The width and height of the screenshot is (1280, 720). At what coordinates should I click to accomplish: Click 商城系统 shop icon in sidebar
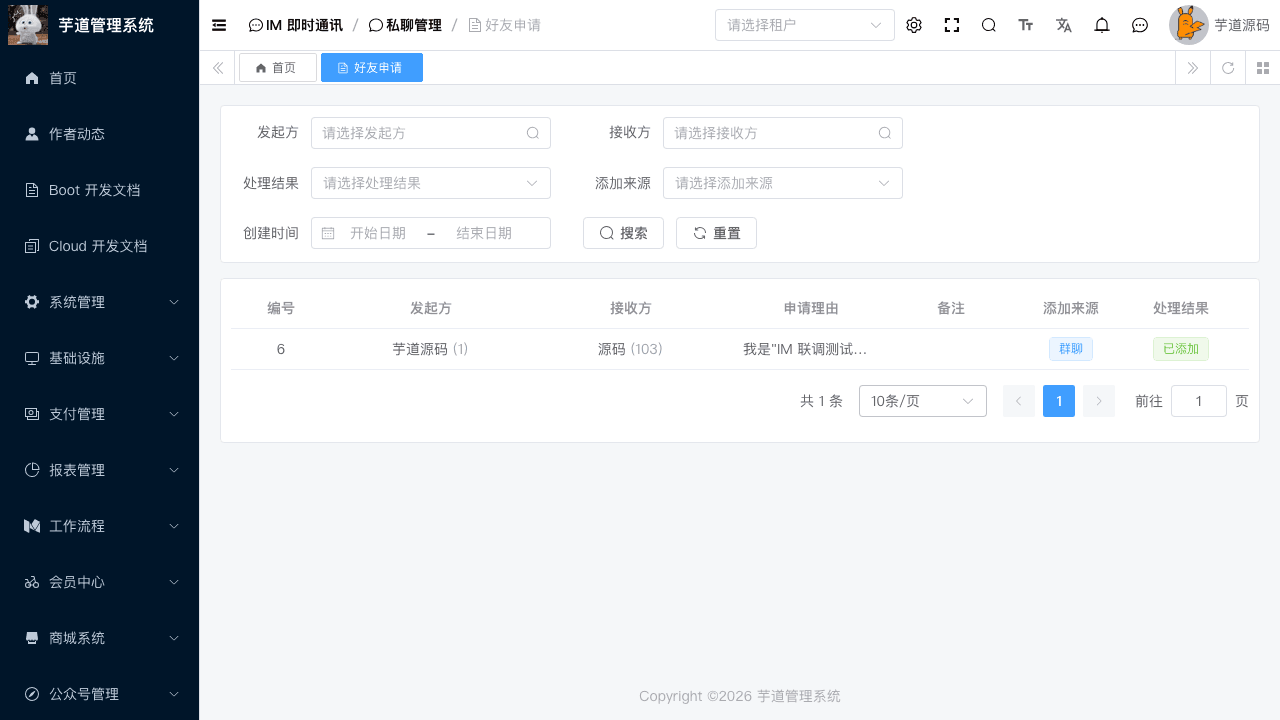(32, 638)
